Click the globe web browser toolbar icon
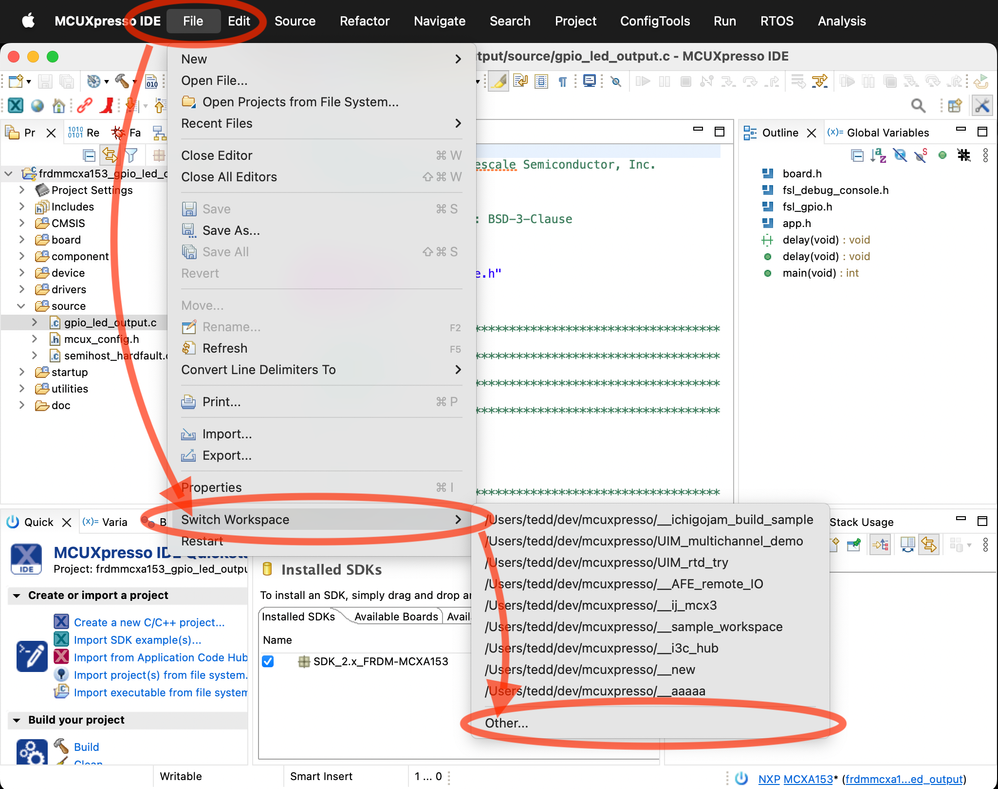 click(38, 105)
